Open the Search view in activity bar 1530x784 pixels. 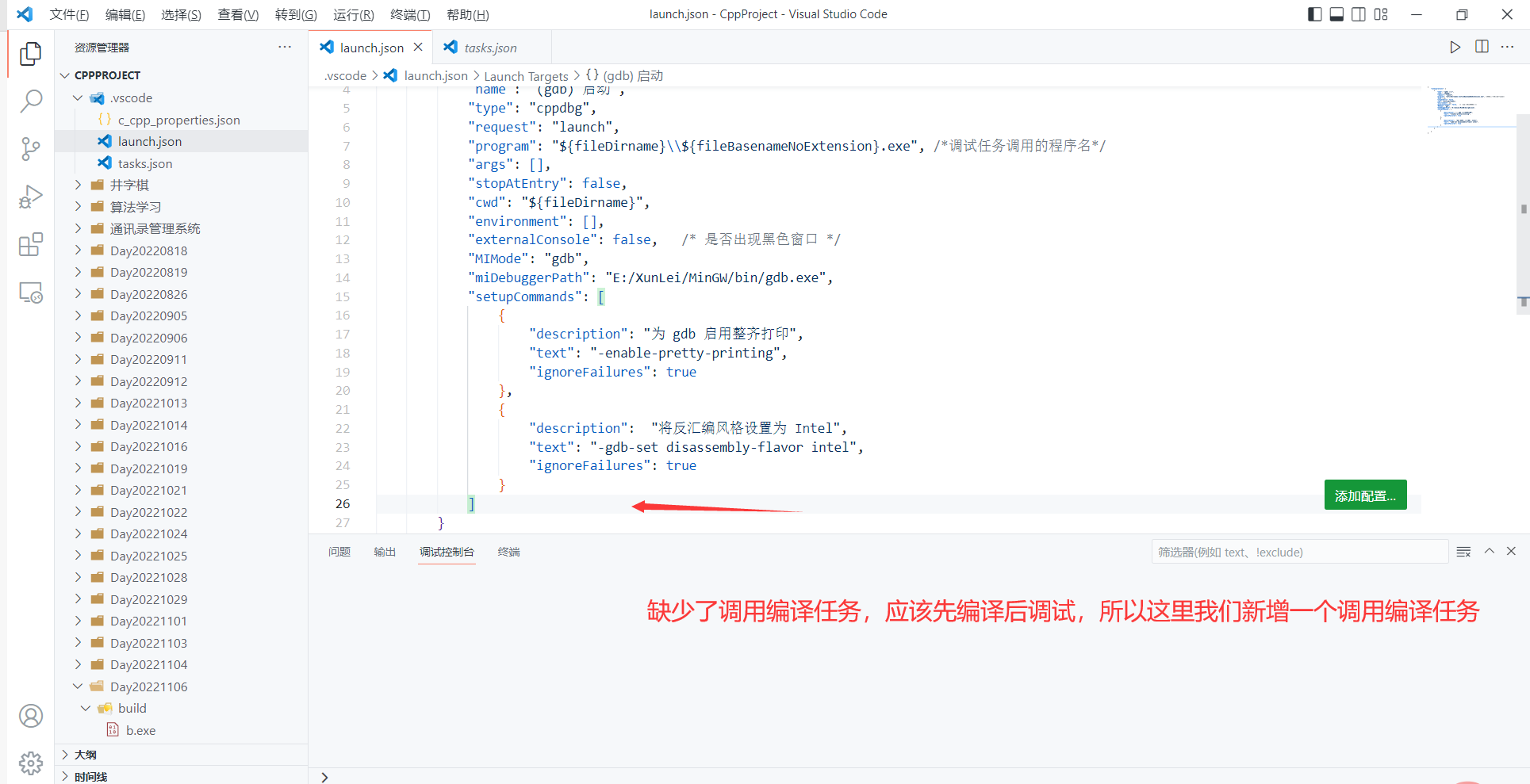click(x=31, y=101)
